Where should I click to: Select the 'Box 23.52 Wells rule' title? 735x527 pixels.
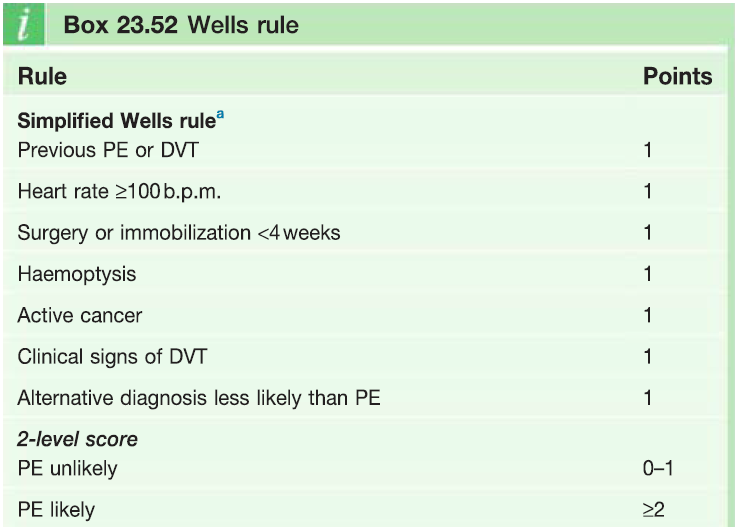[181, 25]
